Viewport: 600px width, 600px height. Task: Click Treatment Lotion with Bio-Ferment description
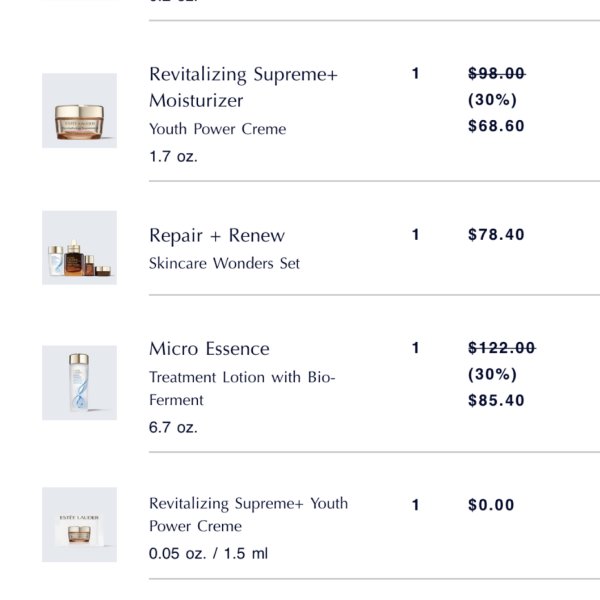click(242, 388)
